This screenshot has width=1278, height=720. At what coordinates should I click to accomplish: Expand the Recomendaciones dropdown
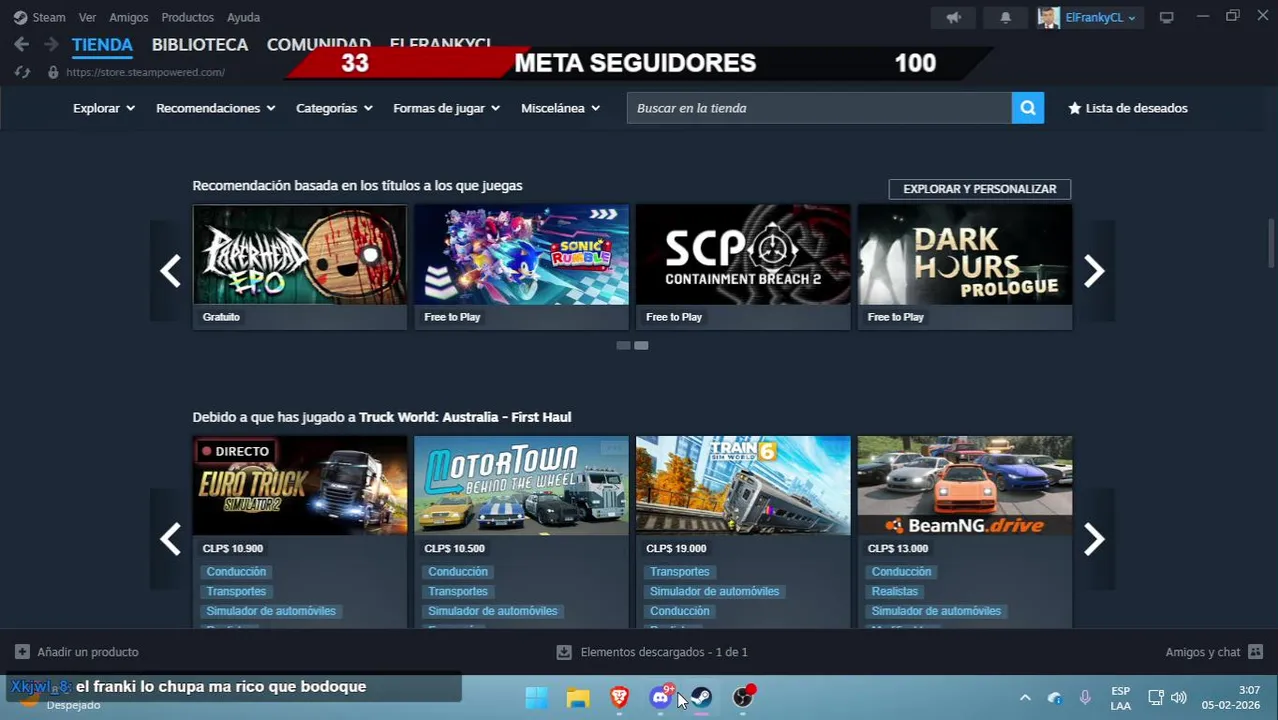(x=215, y=108)
